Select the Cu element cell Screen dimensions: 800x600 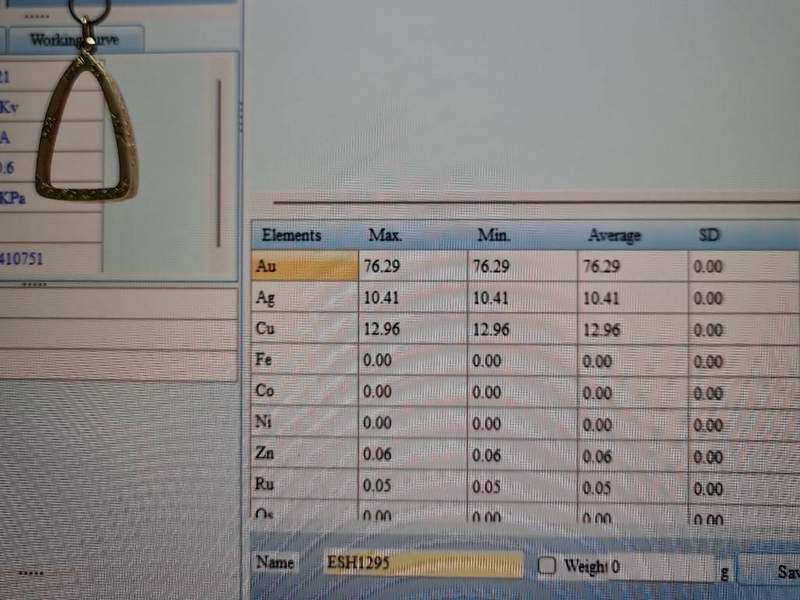[303, 329]
